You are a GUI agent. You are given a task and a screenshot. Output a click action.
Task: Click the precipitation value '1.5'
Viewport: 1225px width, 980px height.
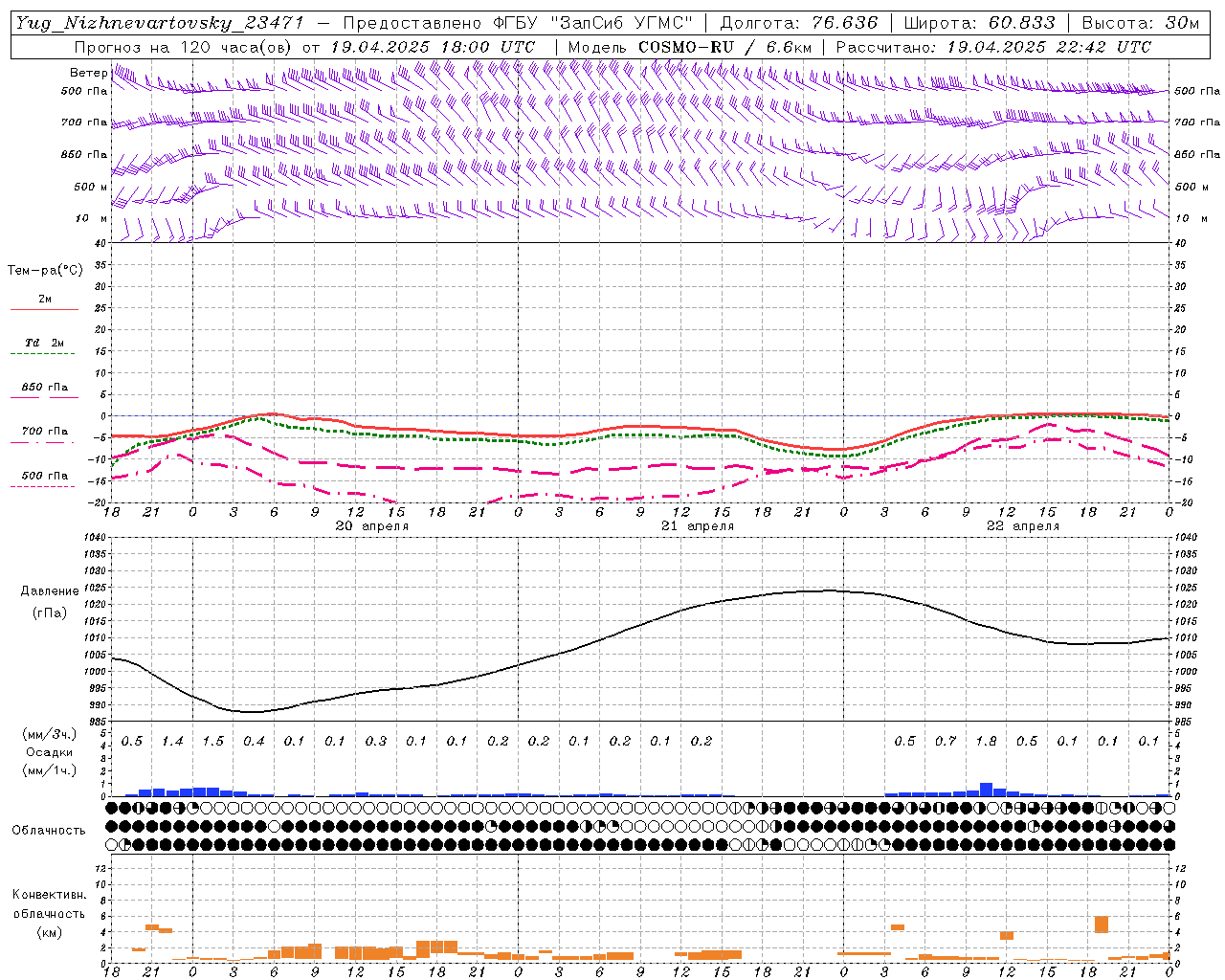212,742
